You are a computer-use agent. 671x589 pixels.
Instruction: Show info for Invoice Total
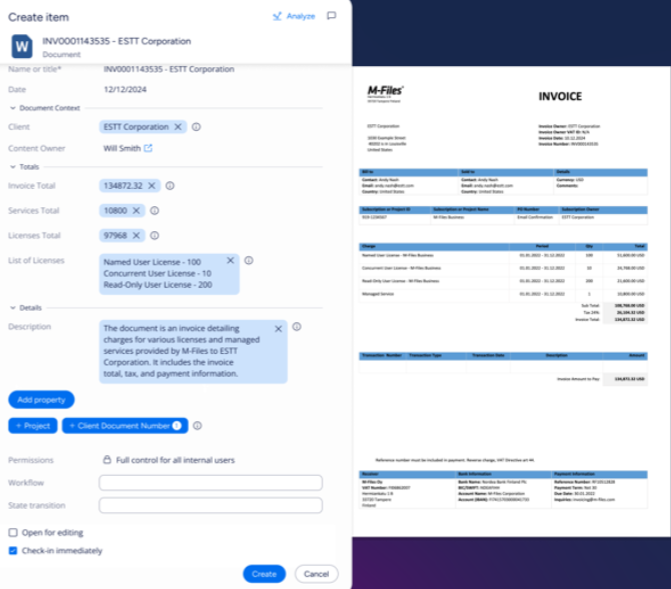point(170,186)
